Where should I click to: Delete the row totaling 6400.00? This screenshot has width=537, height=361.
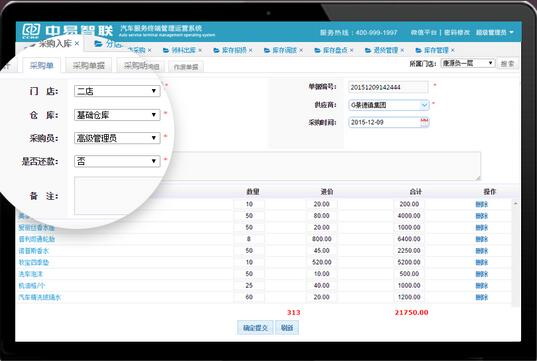[x=482, y=239]
